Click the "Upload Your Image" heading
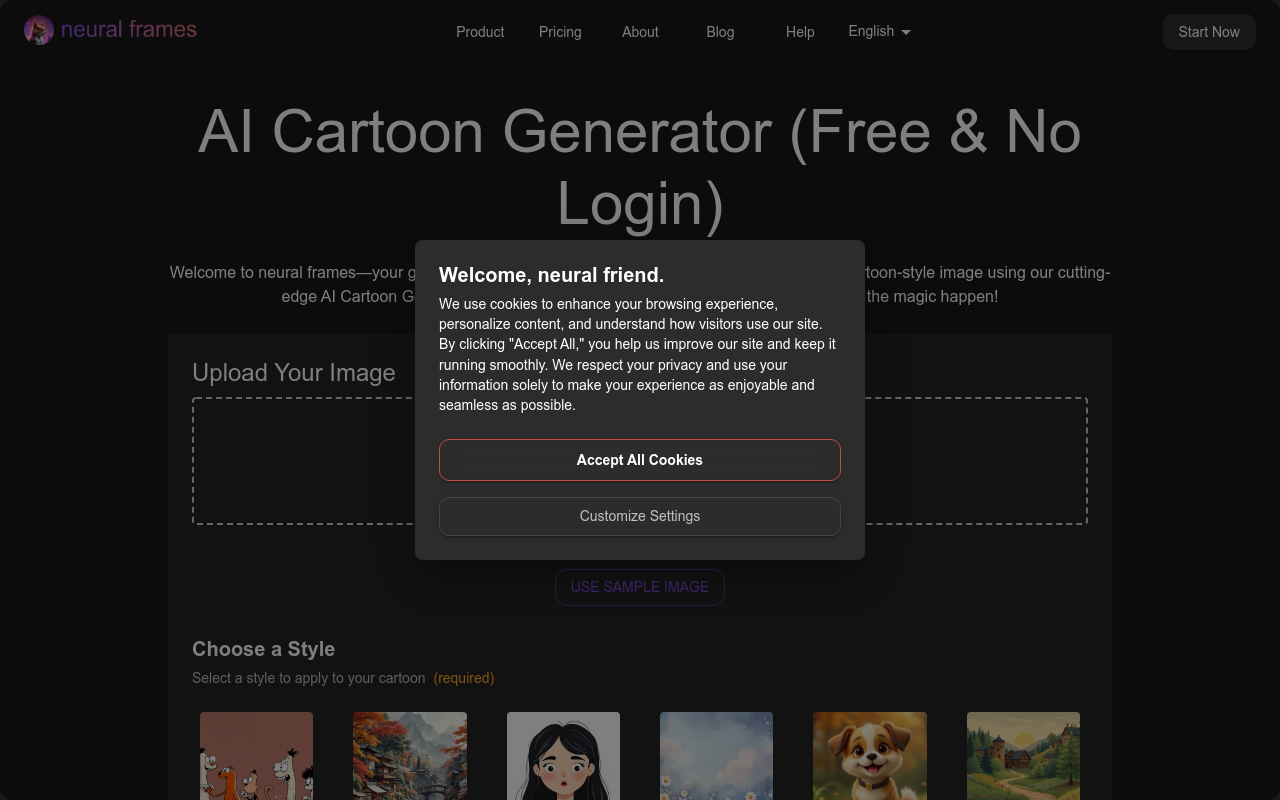This screenshot has height=800, width=1280. pyautogui.click(x=294, y=373)
